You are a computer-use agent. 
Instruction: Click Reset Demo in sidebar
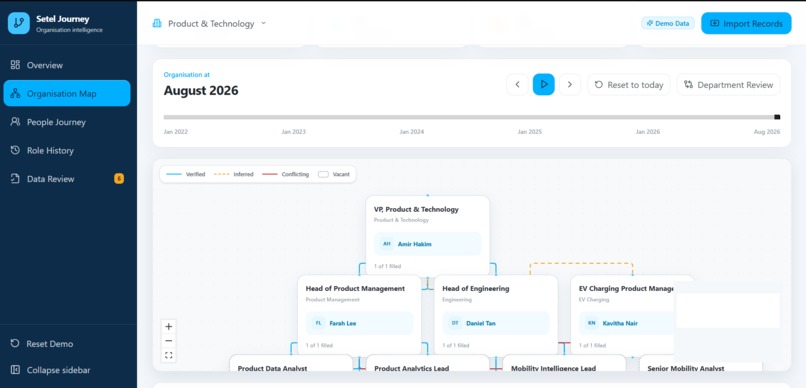coord(67,344)
